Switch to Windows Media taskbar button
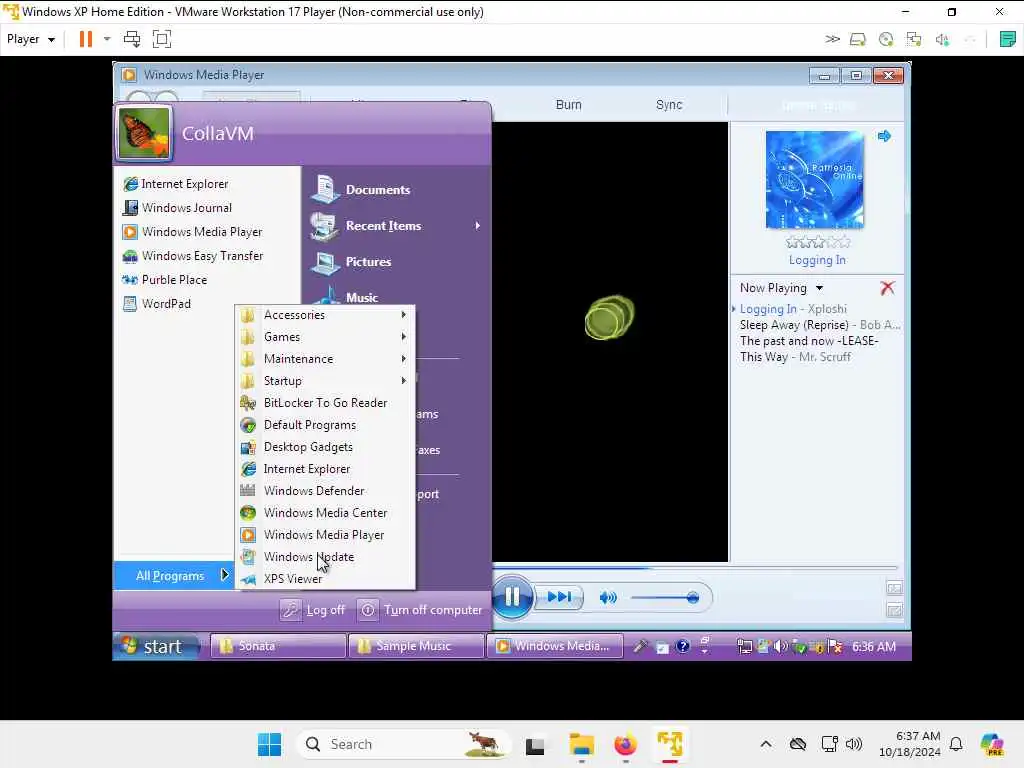 click(554, 646)
